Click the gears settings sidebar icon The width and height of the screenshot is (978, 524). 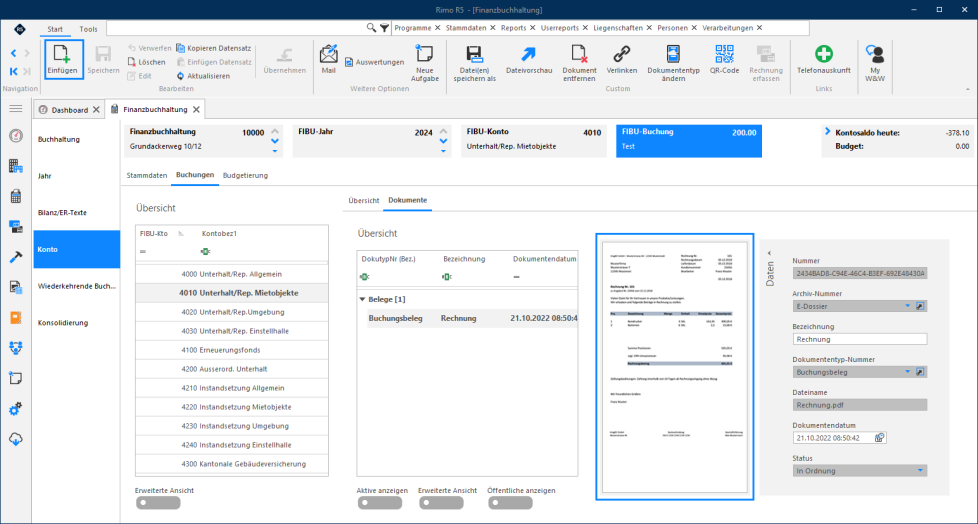pyautogui.click(x=16, y=409)
